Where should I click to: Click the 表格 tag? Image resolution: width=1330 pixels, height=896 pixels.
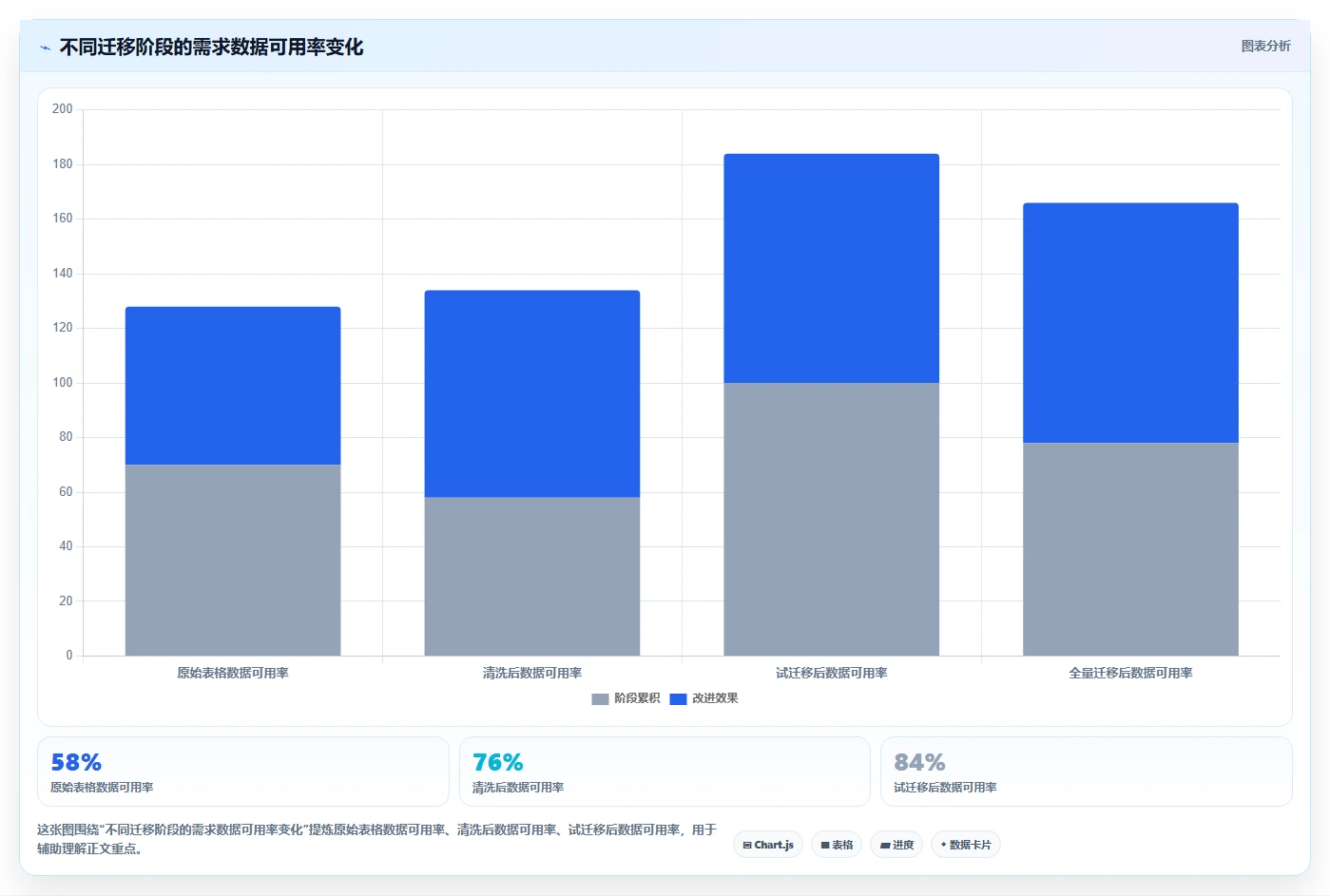[x=837, y=845]
